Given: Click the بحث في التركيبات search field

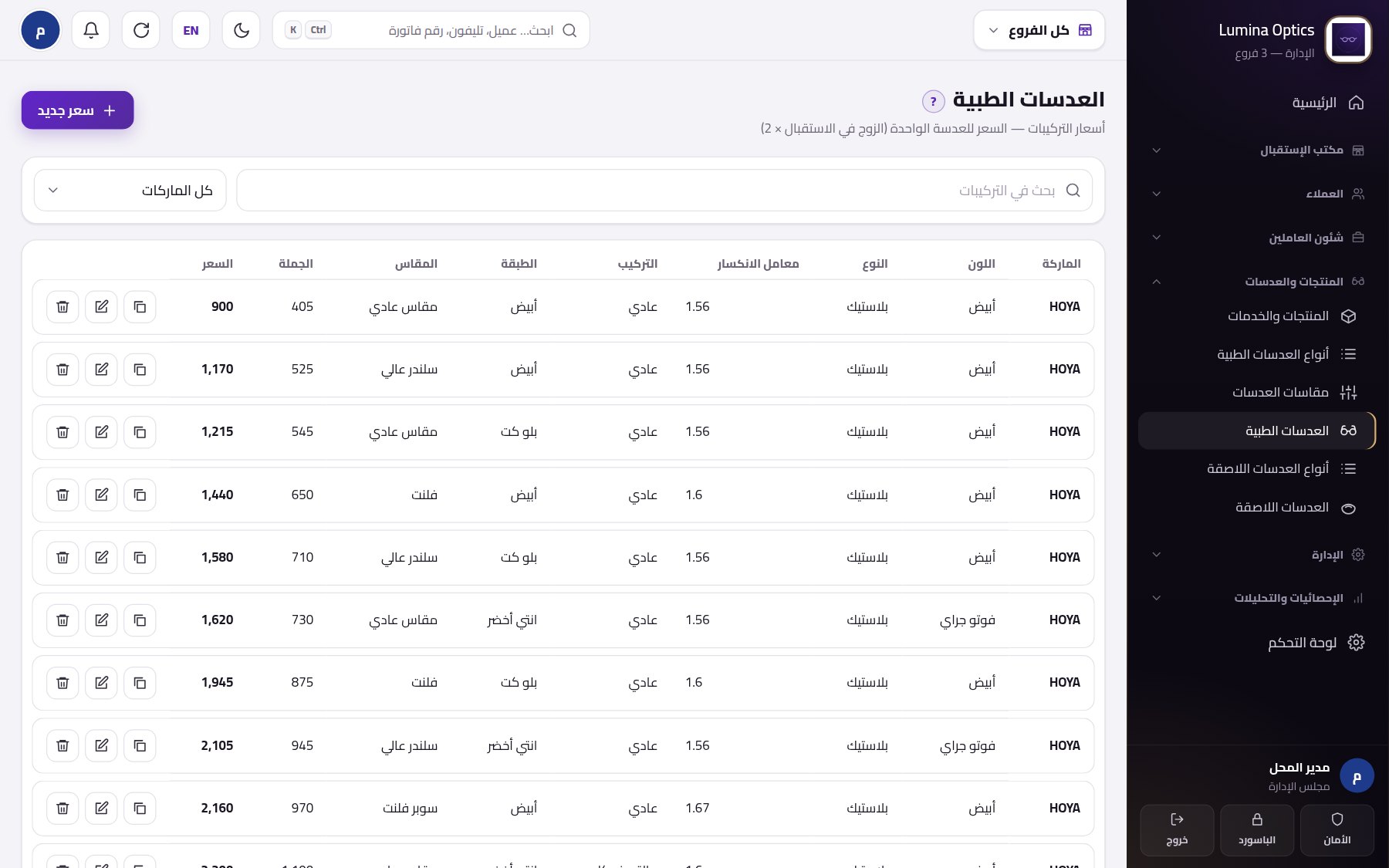Looking at the screenshot, I should 664,191.
